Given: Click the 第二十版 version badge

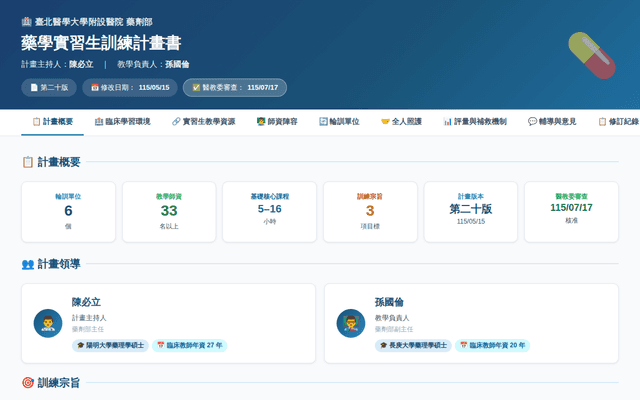Looking at the screenshot, I should click(x=49, y=87).
